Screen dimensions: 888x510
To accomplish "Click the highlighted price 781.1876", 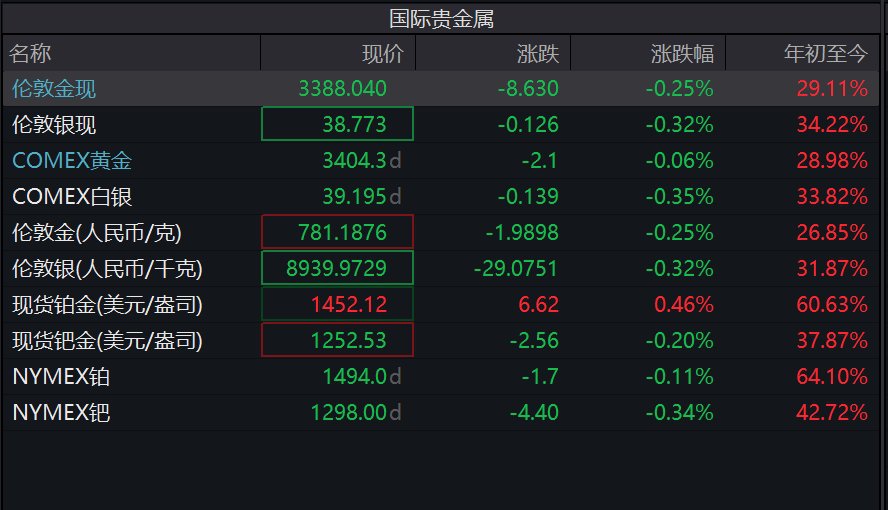I will (342, 233).
